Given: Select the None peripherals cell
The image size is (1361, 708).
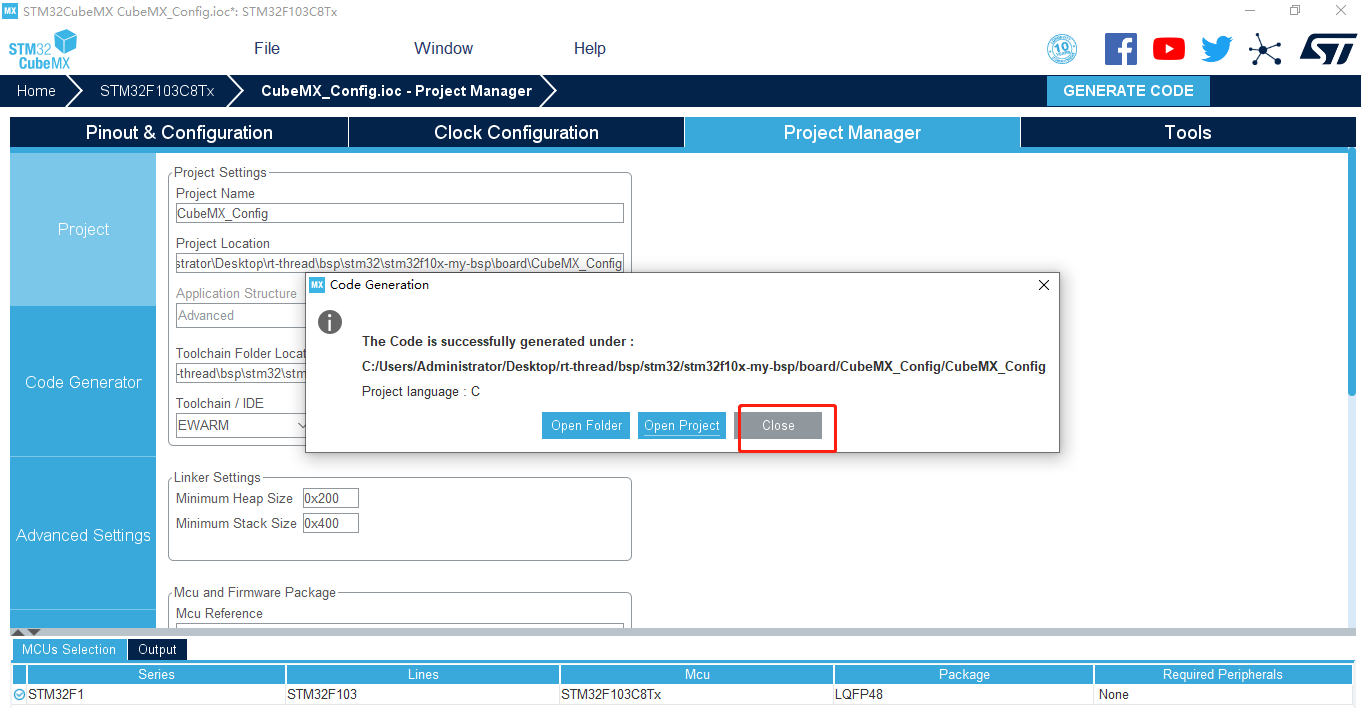Looking at the screenshot, I should (x=1222, y=694).
